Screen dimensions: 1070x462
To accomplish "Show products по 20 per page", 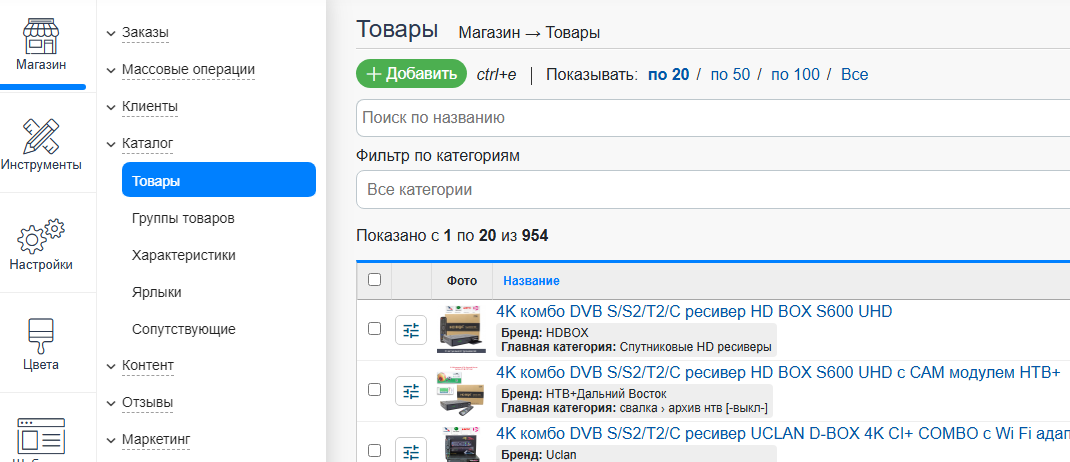I will [669, 74].
